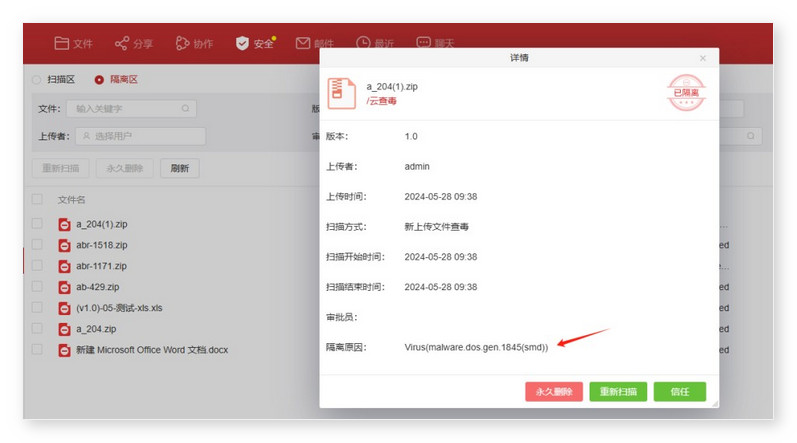797x443 pixels.
Task: Open the 分享 nav item
Action: point(134,44)
